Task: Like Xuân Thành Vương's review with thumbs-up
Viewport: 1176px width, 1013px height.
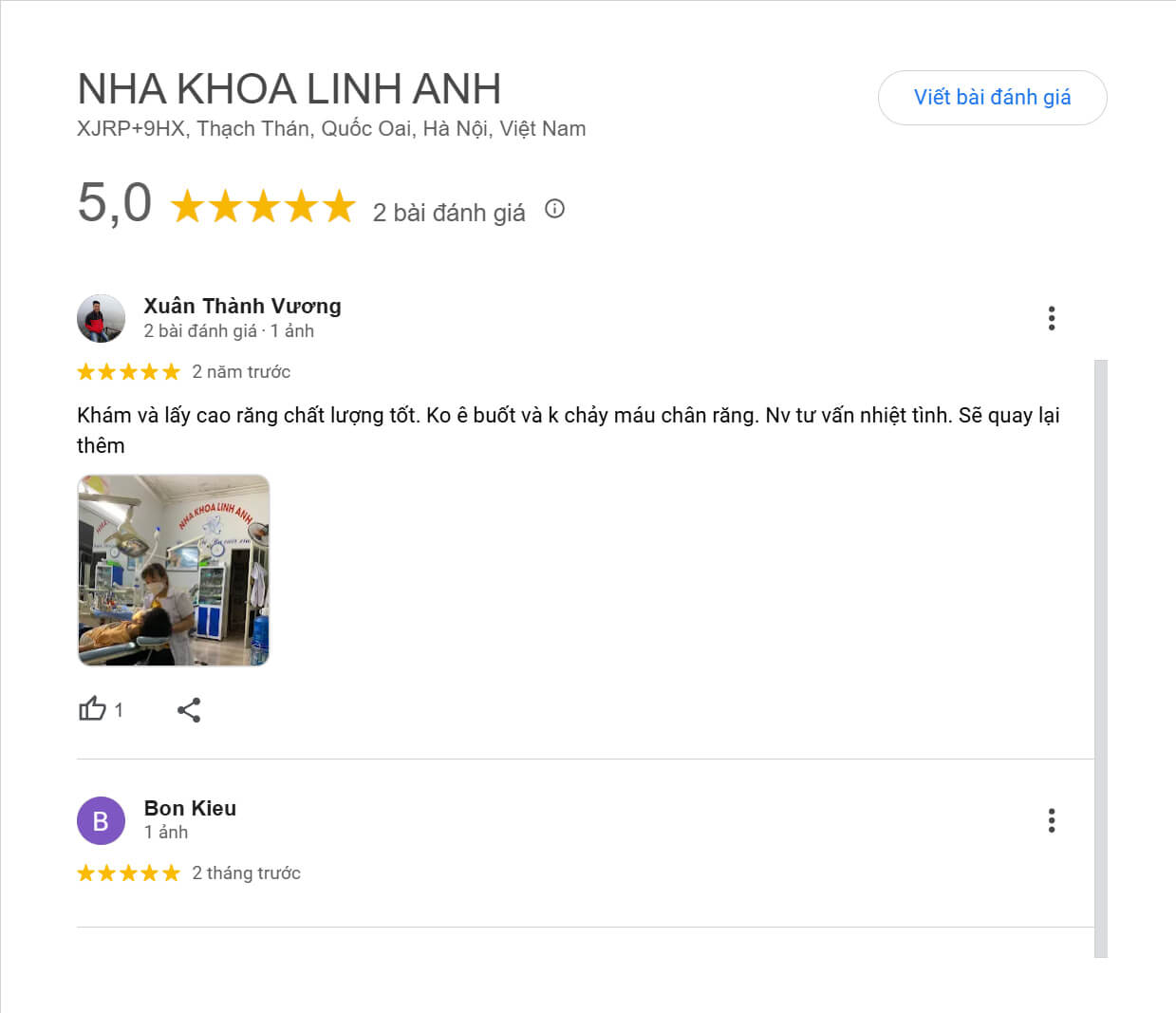Action: point(92,709)
